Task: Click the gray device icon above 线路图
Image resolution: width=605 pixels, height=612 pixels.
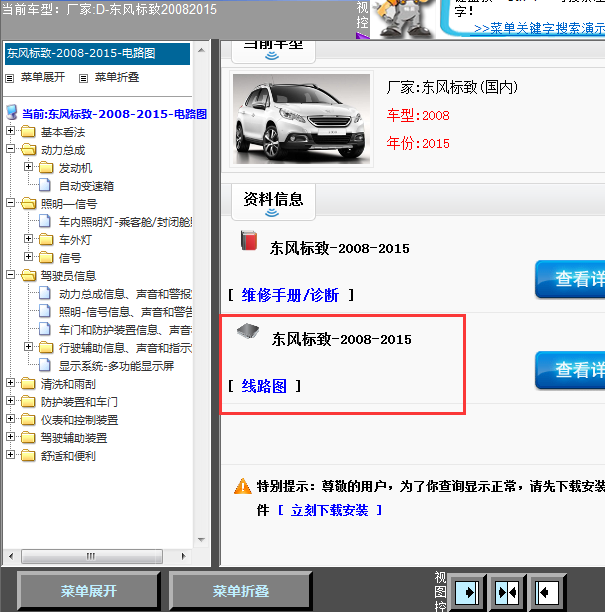Action: click(248, 331)
